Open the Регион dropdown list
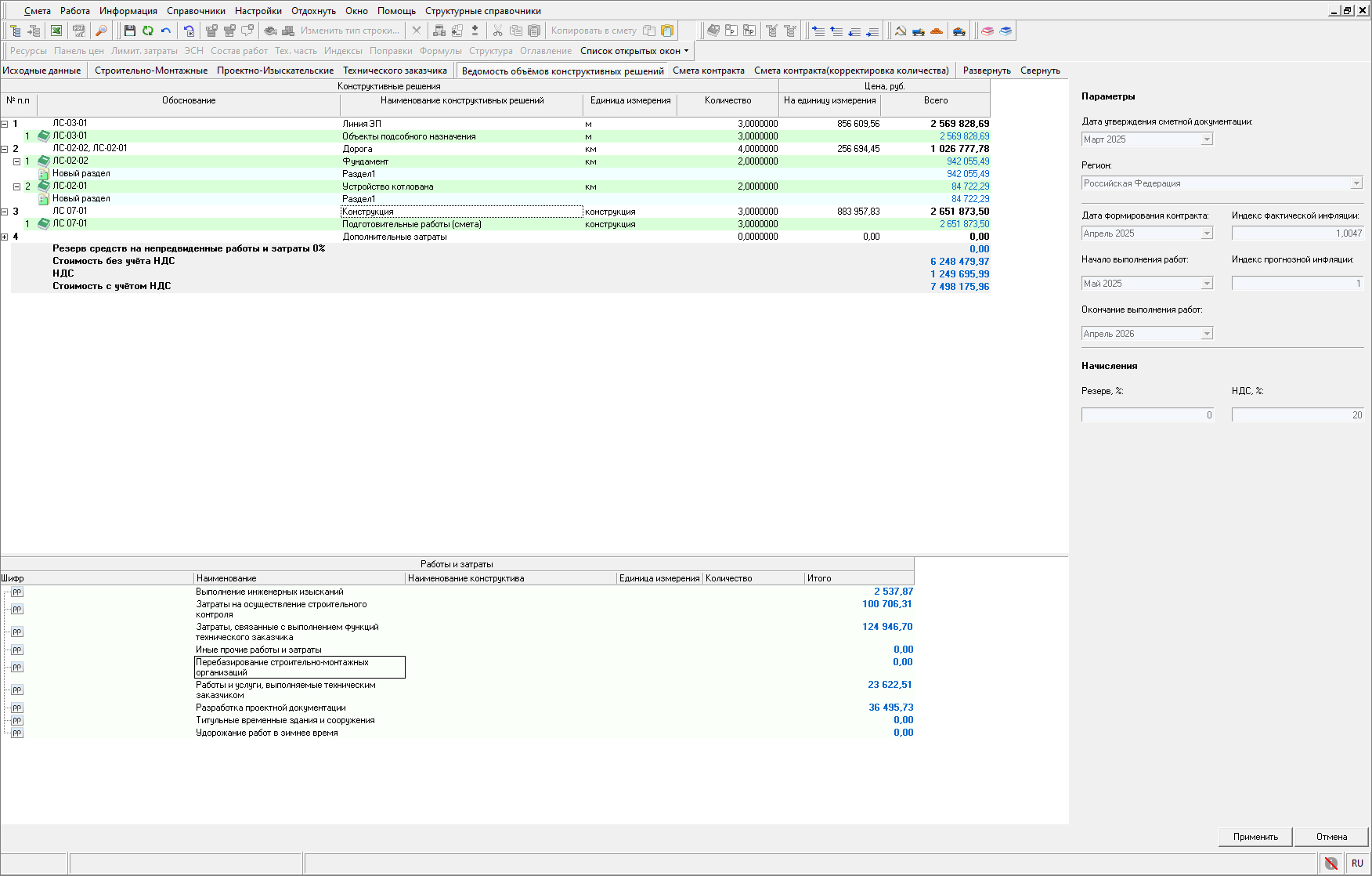Viewport: 1372px width, 876px height. [1356, 183]
